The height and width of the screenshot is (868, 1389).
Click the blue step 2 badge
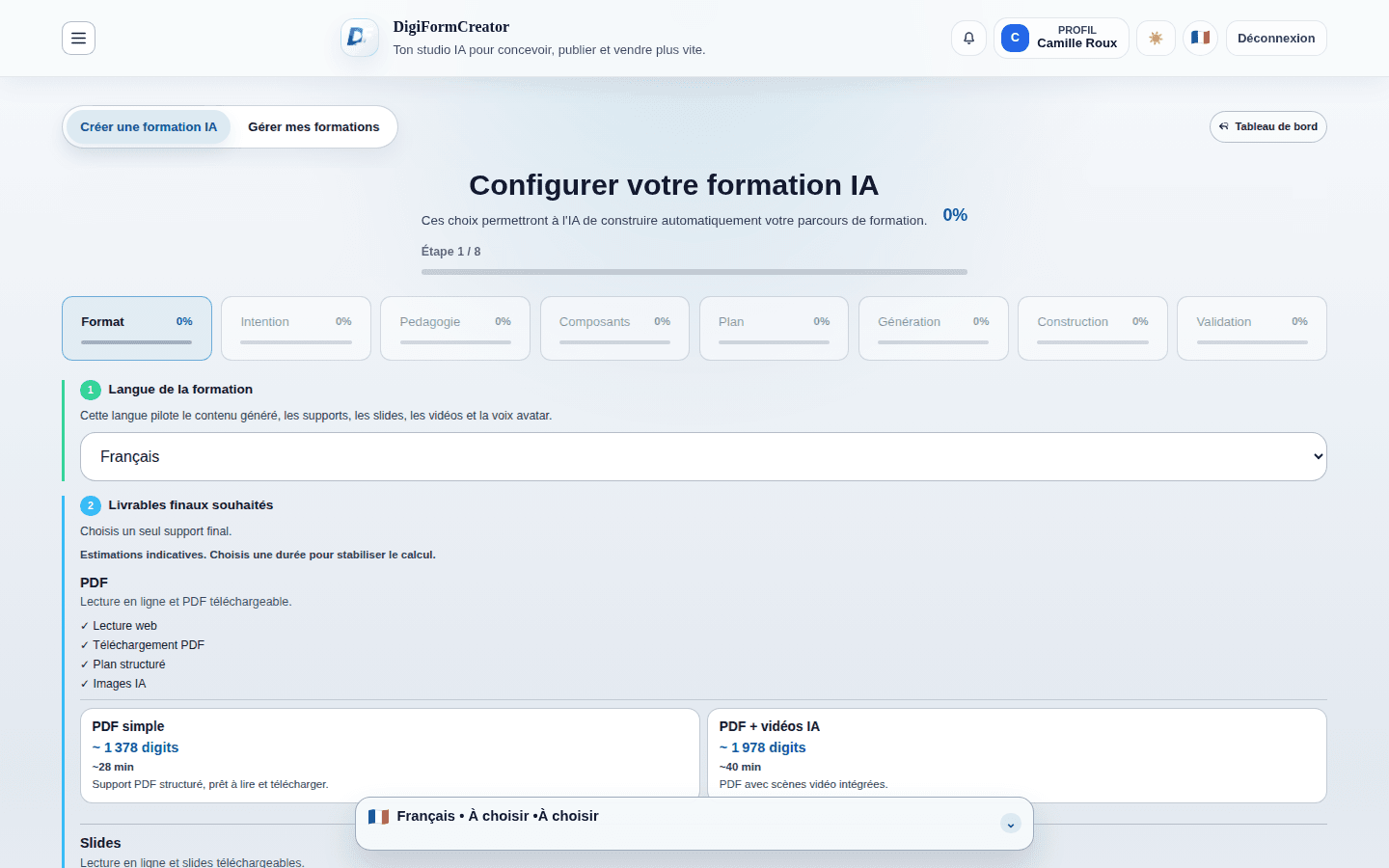coord(91,505)
